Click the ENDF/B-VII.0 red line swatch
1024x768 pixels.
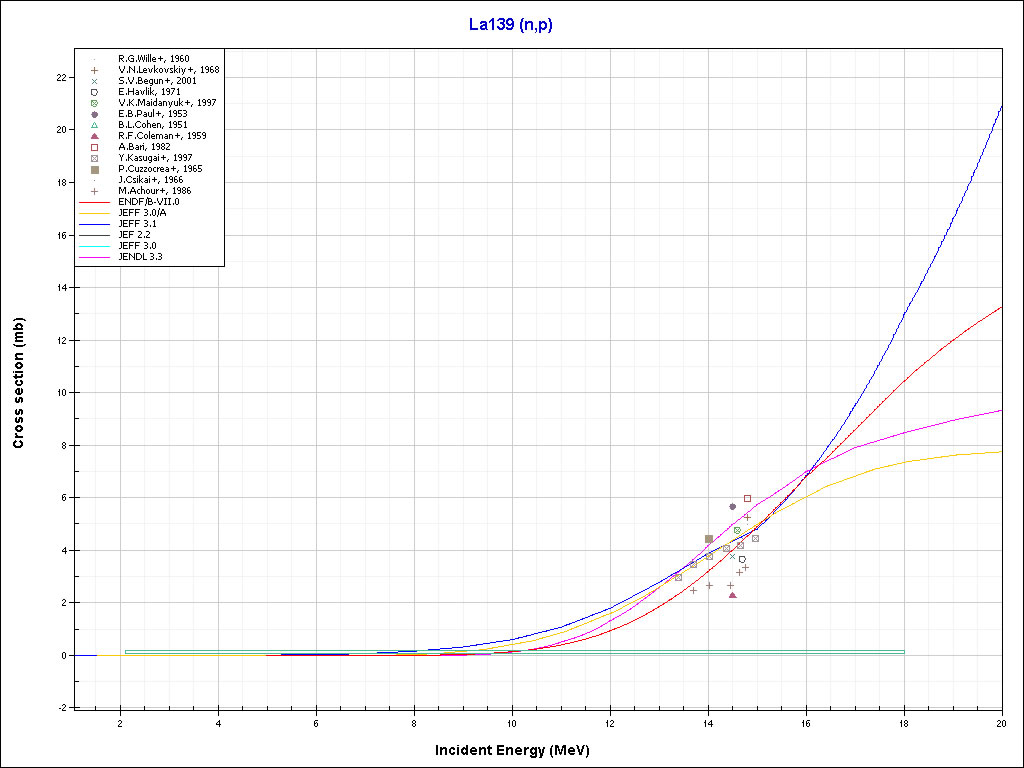click(x=94, y=202)
